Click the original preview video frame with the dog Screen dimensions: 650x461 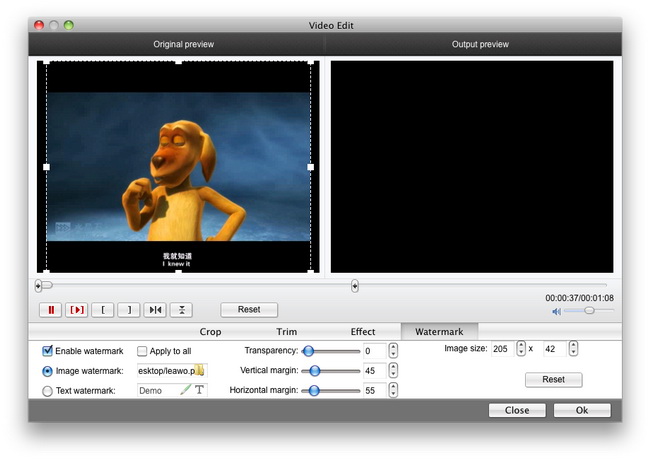179,167
